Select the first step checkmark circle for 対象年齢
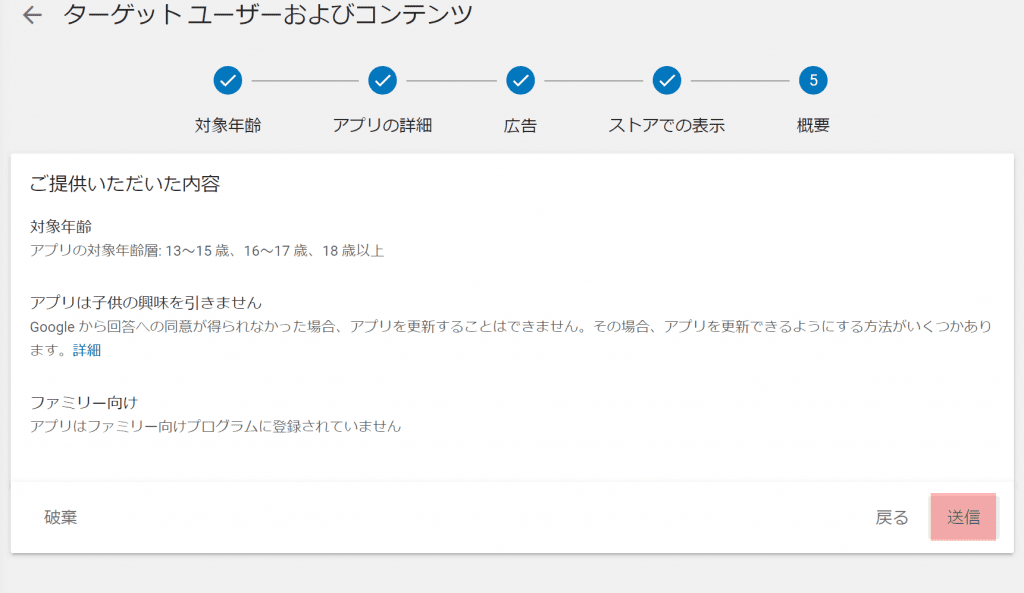The image size is (1024, 593). (x=228, y=80)
